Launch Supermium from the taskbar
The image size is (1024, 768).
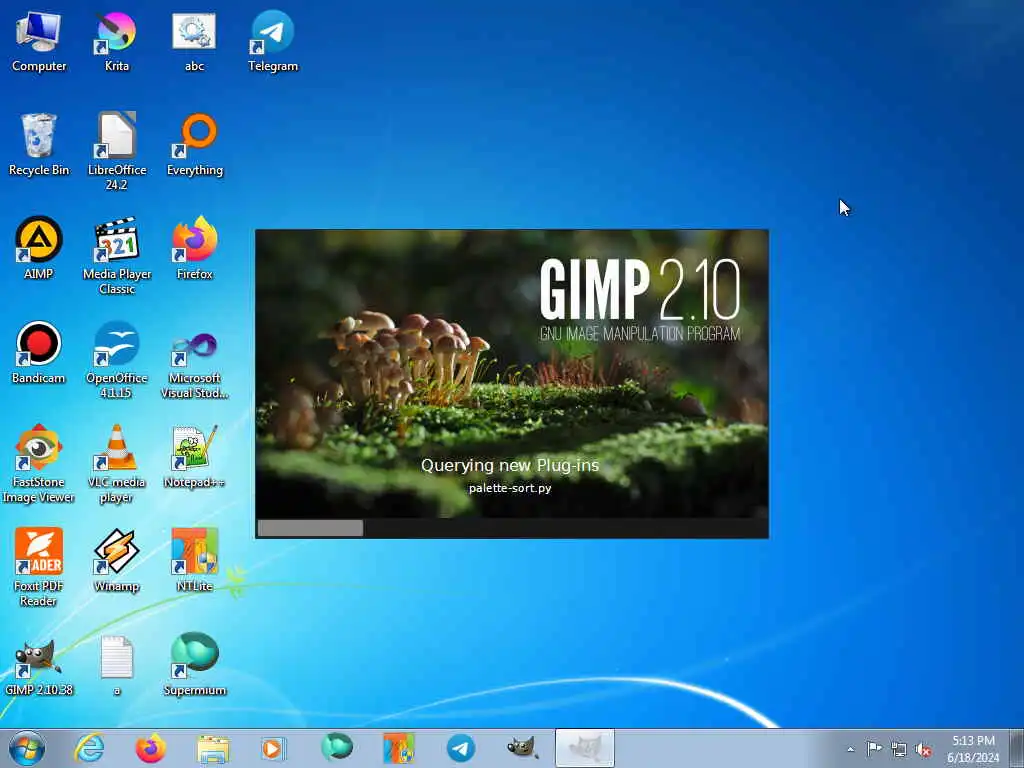[x=336, y=748]
